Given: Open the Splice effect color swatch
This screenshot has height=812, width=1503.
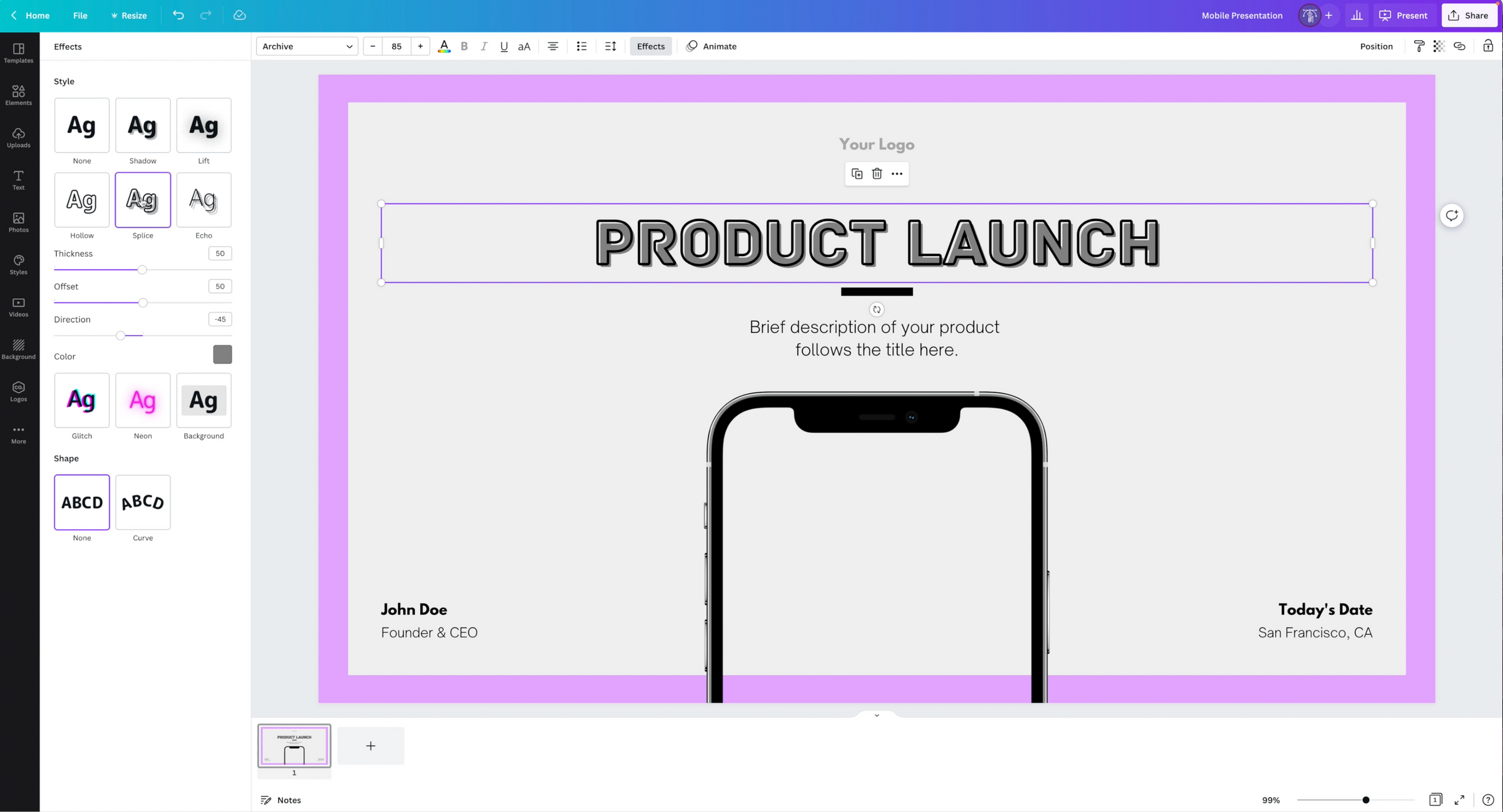Looking at the screenshot, I should pos(222,354).
